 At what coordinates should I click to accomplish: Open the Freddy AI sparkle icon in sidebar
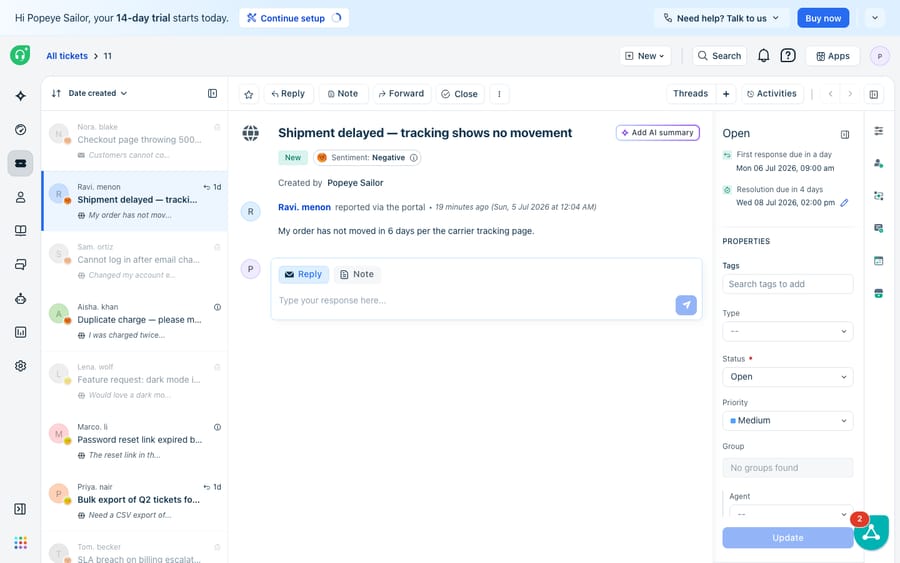[x=21, y=96]
